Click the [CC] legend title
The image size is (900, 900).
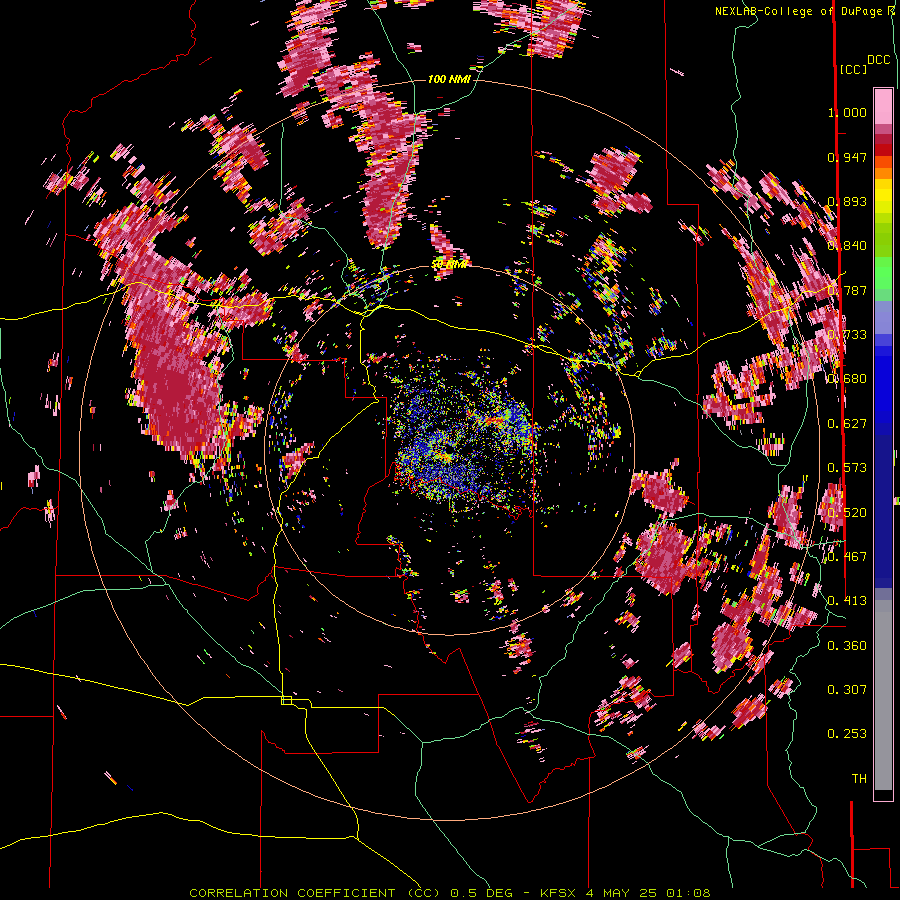tap(853, 69)
